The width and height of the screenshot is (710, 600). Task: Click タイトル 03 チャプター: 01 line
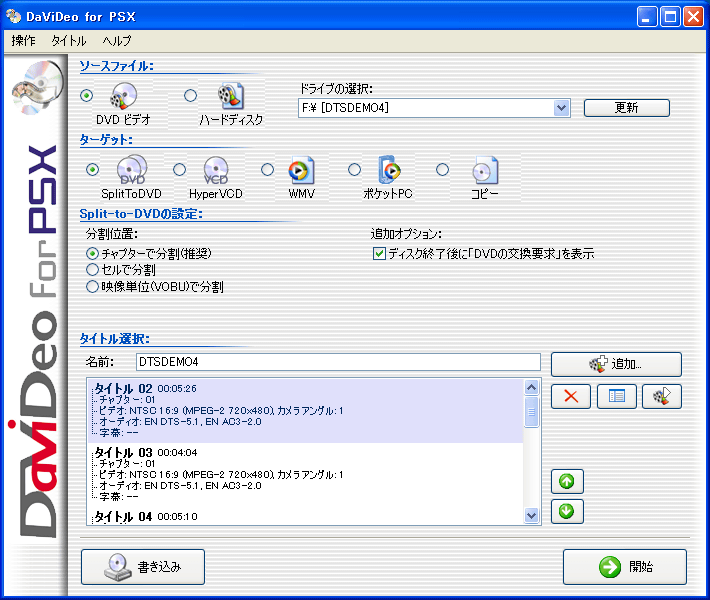[x=127, y=464]
